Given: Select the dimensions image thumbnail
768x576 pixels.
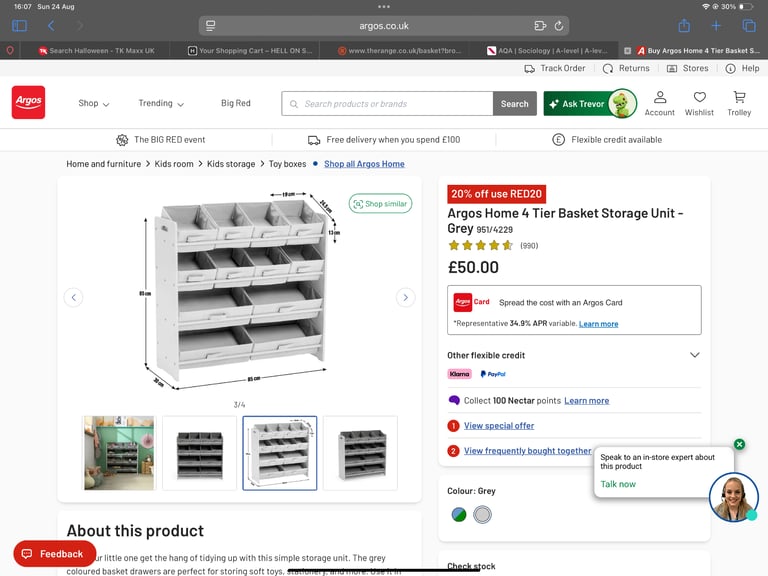Looking at the screenshot, I should (x=280, y=453).
